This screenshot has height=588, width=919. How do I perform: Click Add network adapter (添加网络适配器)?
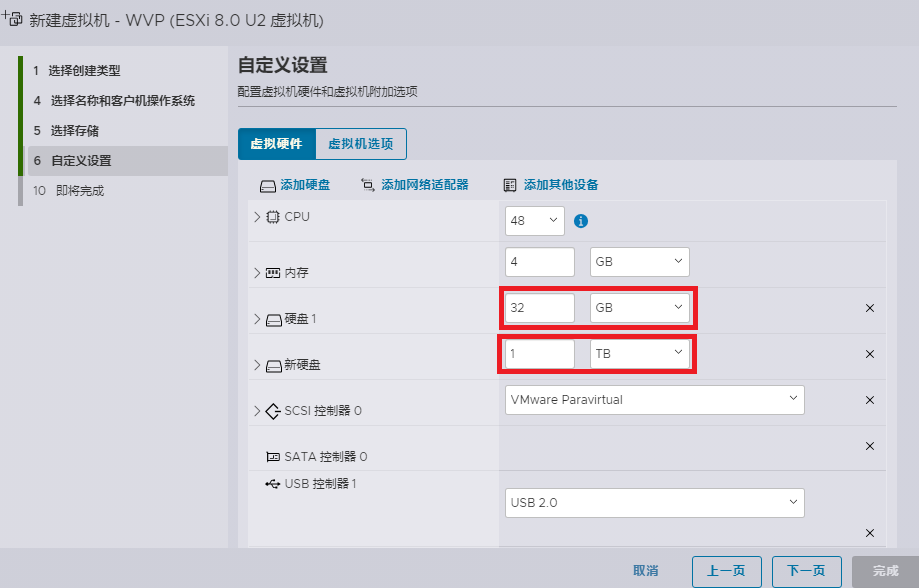point(414,185)
